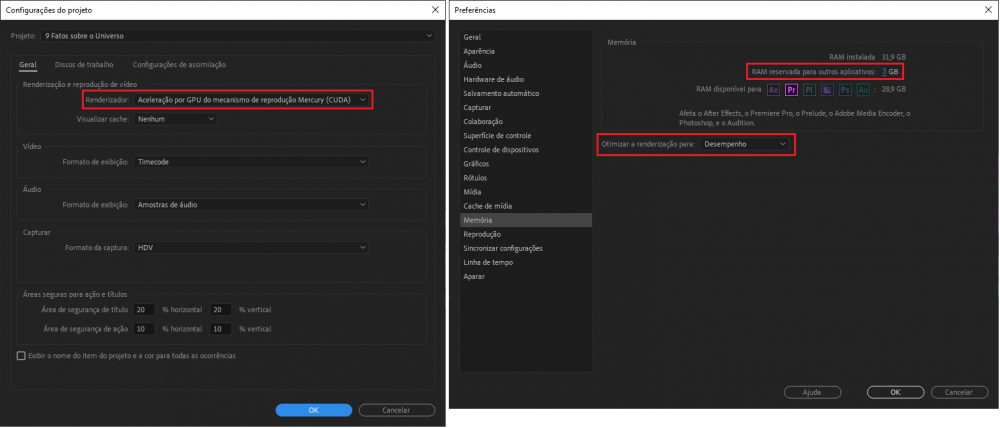
Task: Close the Preferências dialog window
Action: pos(986,9)
